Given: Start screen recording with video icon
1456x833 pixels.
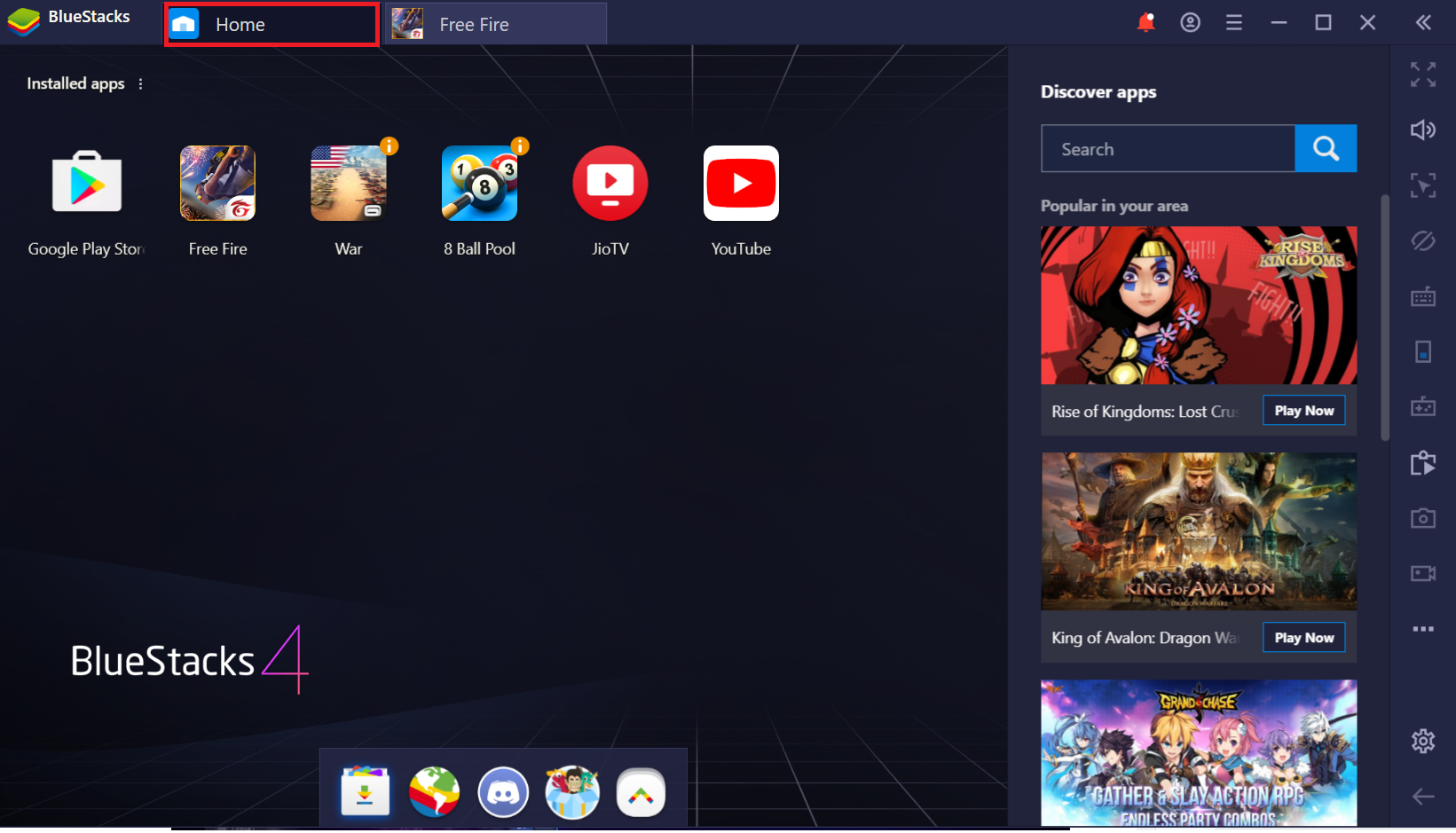Looking at the screenshot, I should [1423, 573].
